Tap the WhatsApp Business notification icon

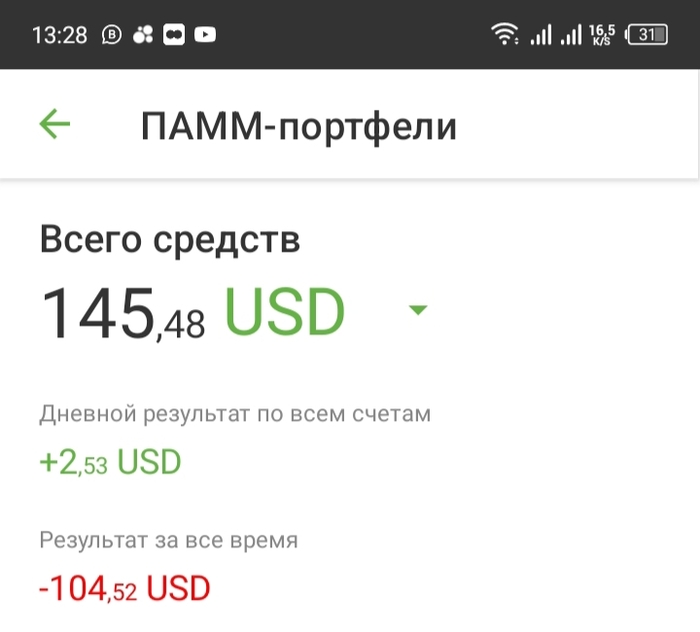point(112,35)
